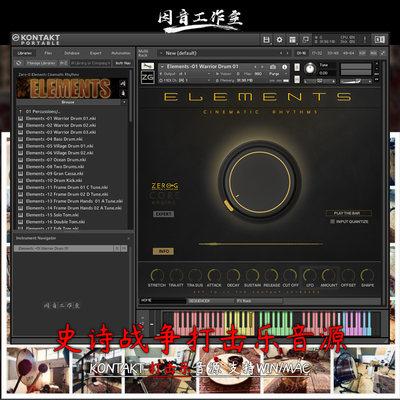Switch to the Libraries tab
The width and height of the screenshot is (400, 400).
25,53
